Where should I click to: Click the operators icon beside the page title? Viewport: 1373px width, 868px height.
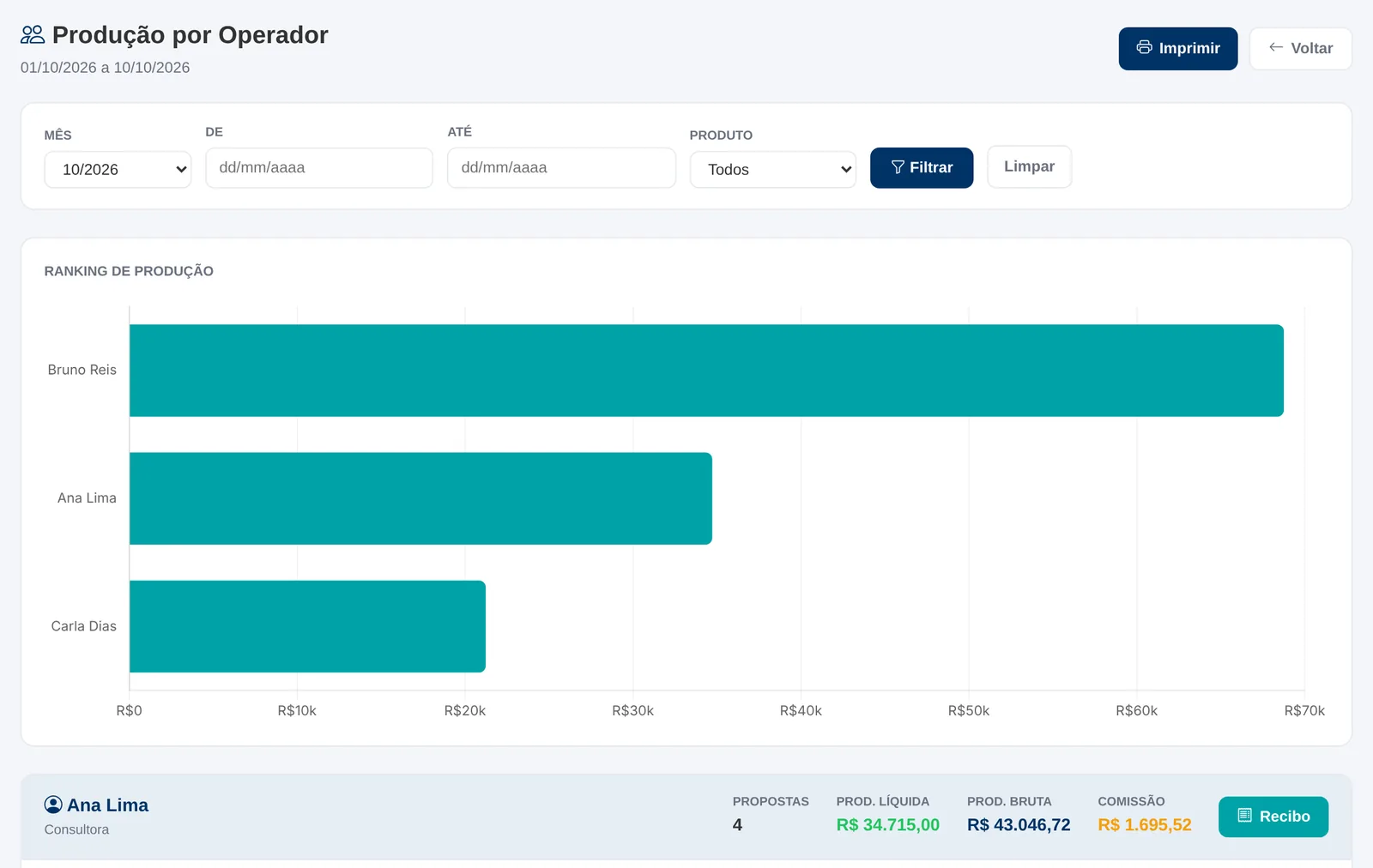[x=33, y=35]
